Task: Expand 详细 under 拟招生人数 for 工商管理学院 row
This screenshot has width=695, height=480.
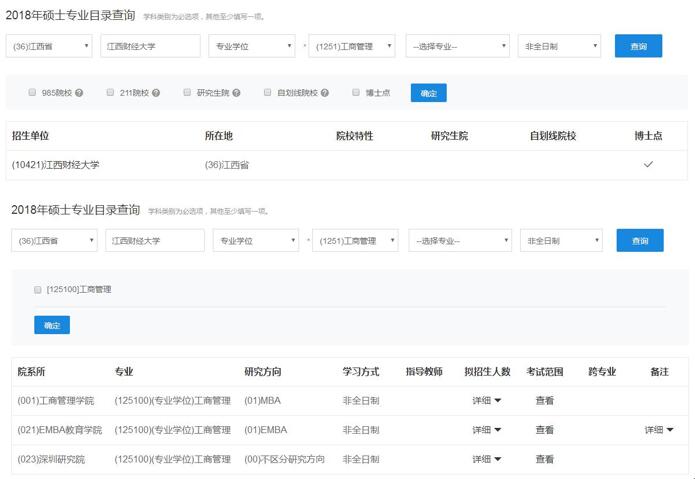Action: click(487, 401)
